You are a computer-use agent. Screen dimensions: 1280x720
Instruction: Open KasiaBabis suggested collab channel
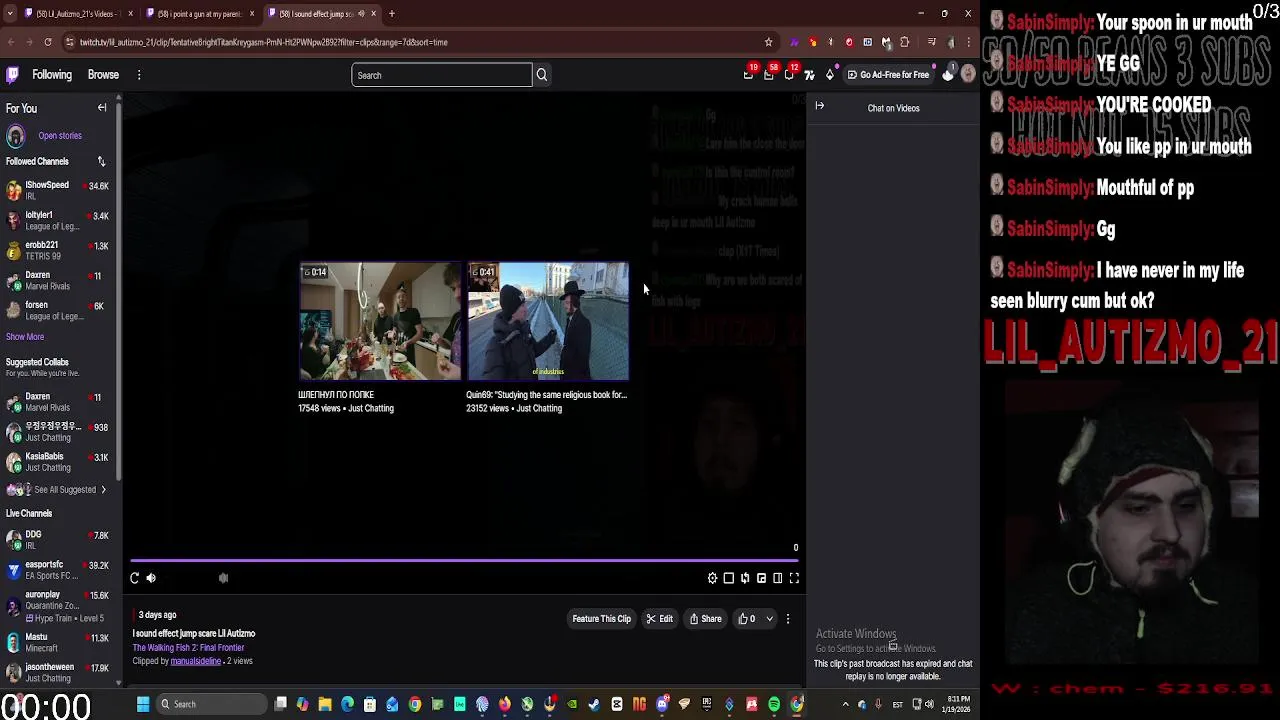point(58,462)
